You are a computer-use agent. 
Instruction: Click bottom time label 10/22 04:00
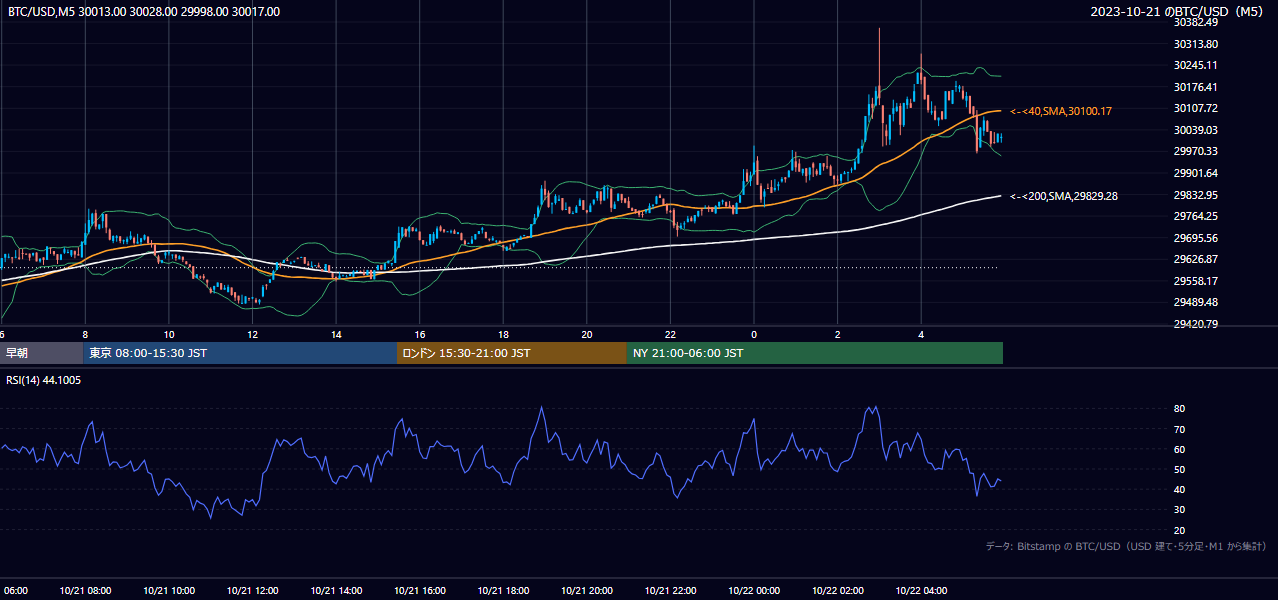[x=921, y=591]
